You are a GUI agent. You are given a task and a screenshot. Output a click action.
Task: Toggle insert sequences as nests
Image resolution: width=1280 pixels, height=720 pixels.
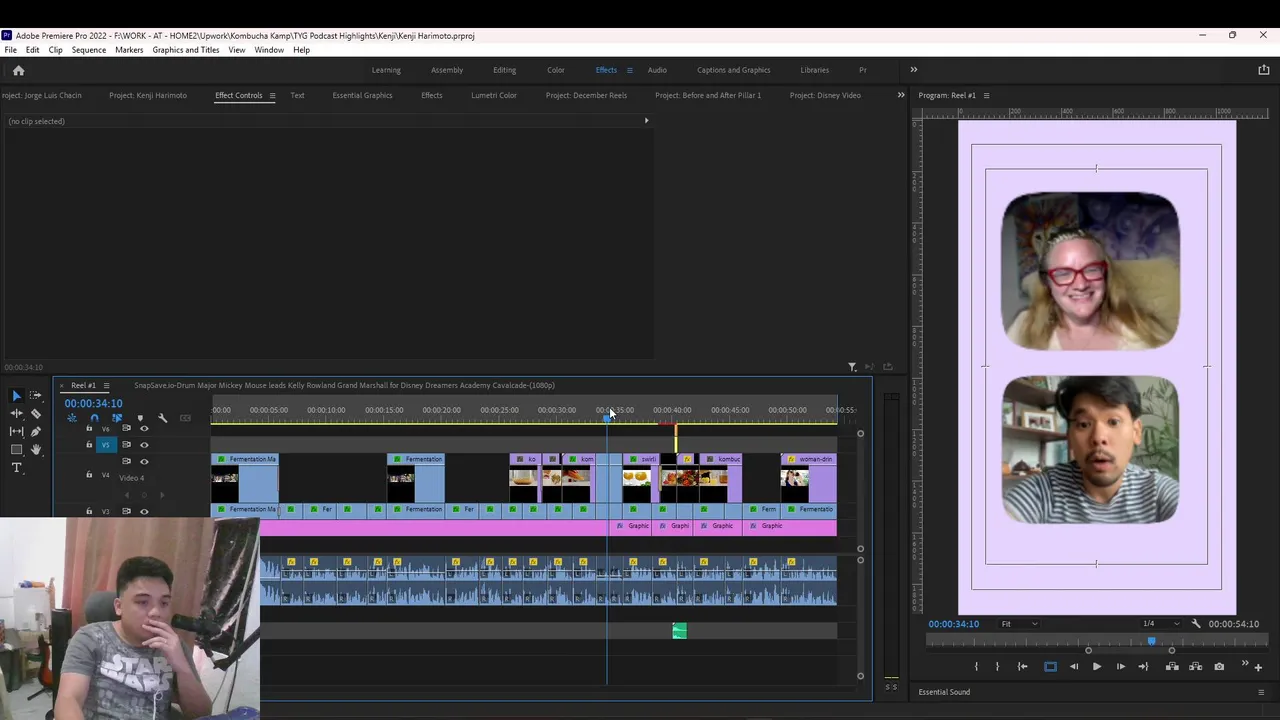pyautogui.click(x=72, y=418)
